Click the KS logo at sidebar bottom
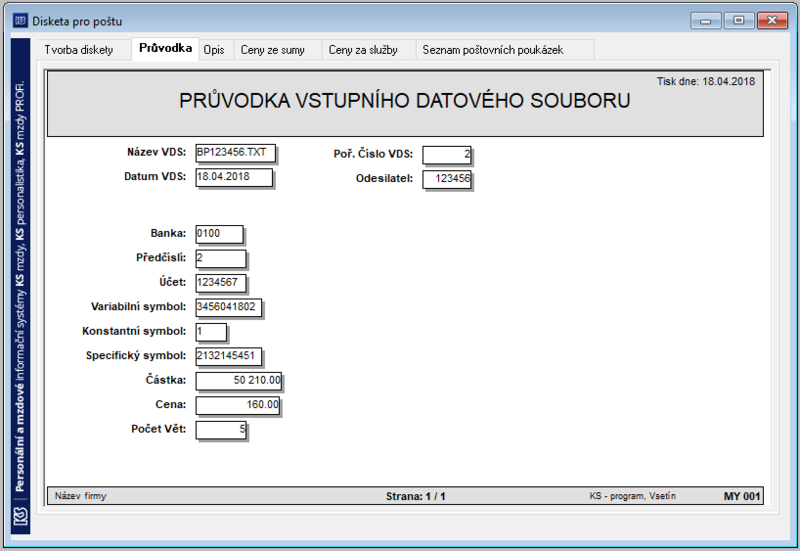 (20, 516)
